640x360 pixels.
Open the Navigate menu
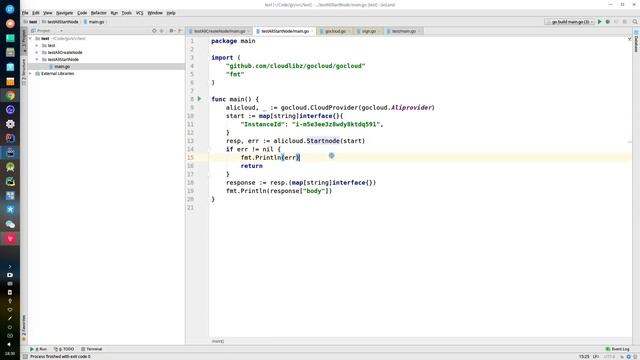64,13
